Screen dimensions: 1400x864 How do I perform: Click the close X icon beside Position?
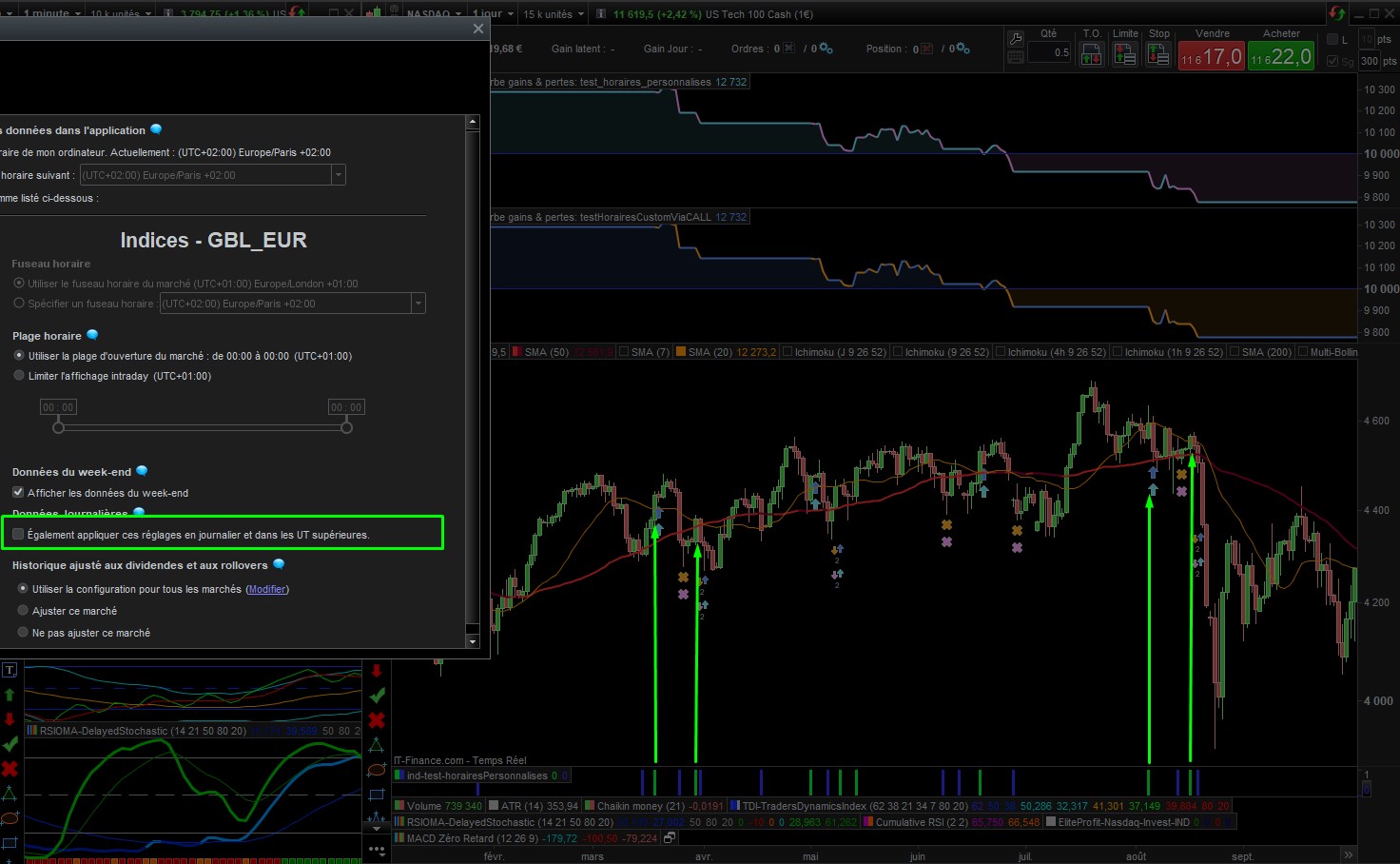(927, 49)
